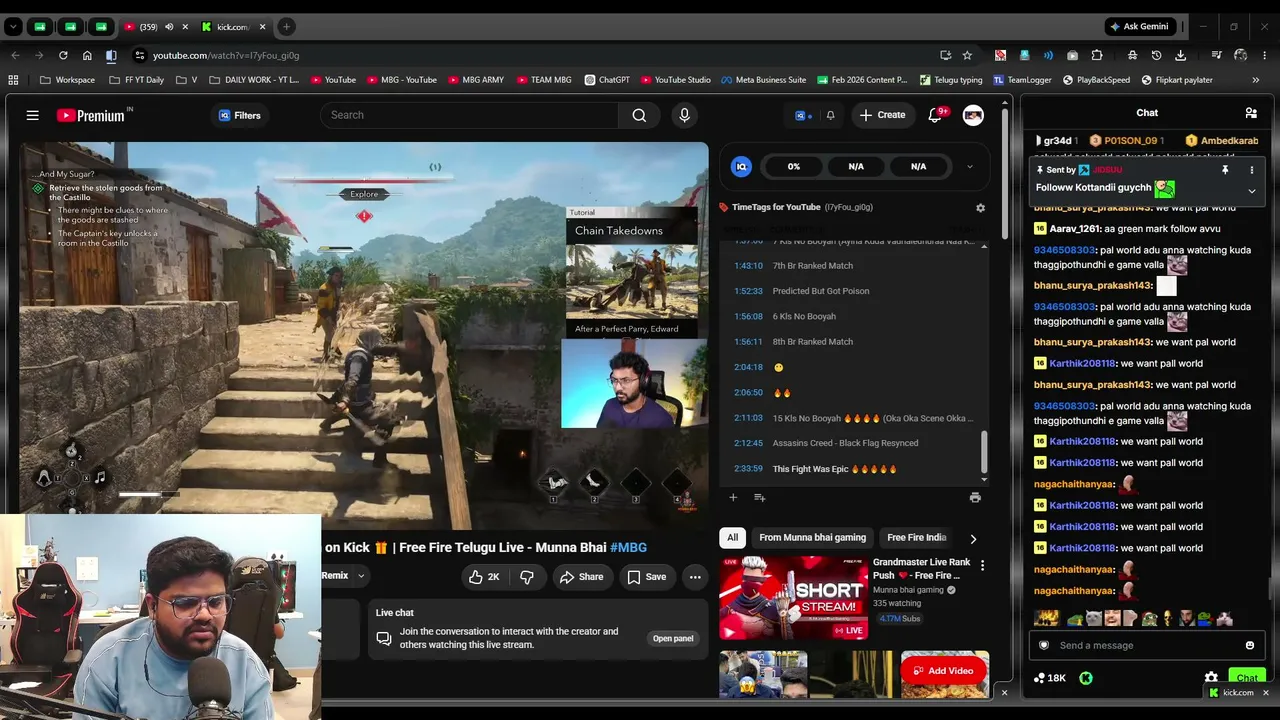Viewport: 1280px width, 720px height.
Task: Open Short Stream live video thumbnail
Action: click(x=794, y=599)
